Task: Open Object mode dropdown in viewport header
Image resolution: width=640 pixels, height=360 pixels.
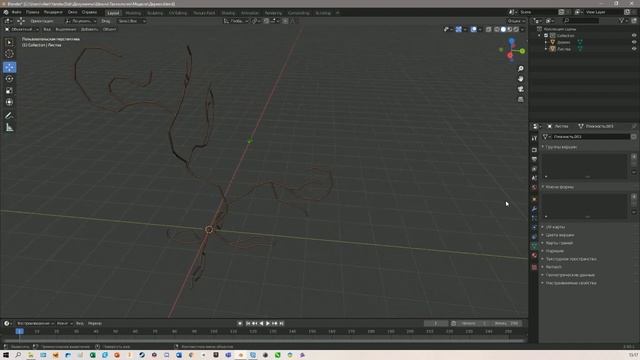Action: point(22,29)
